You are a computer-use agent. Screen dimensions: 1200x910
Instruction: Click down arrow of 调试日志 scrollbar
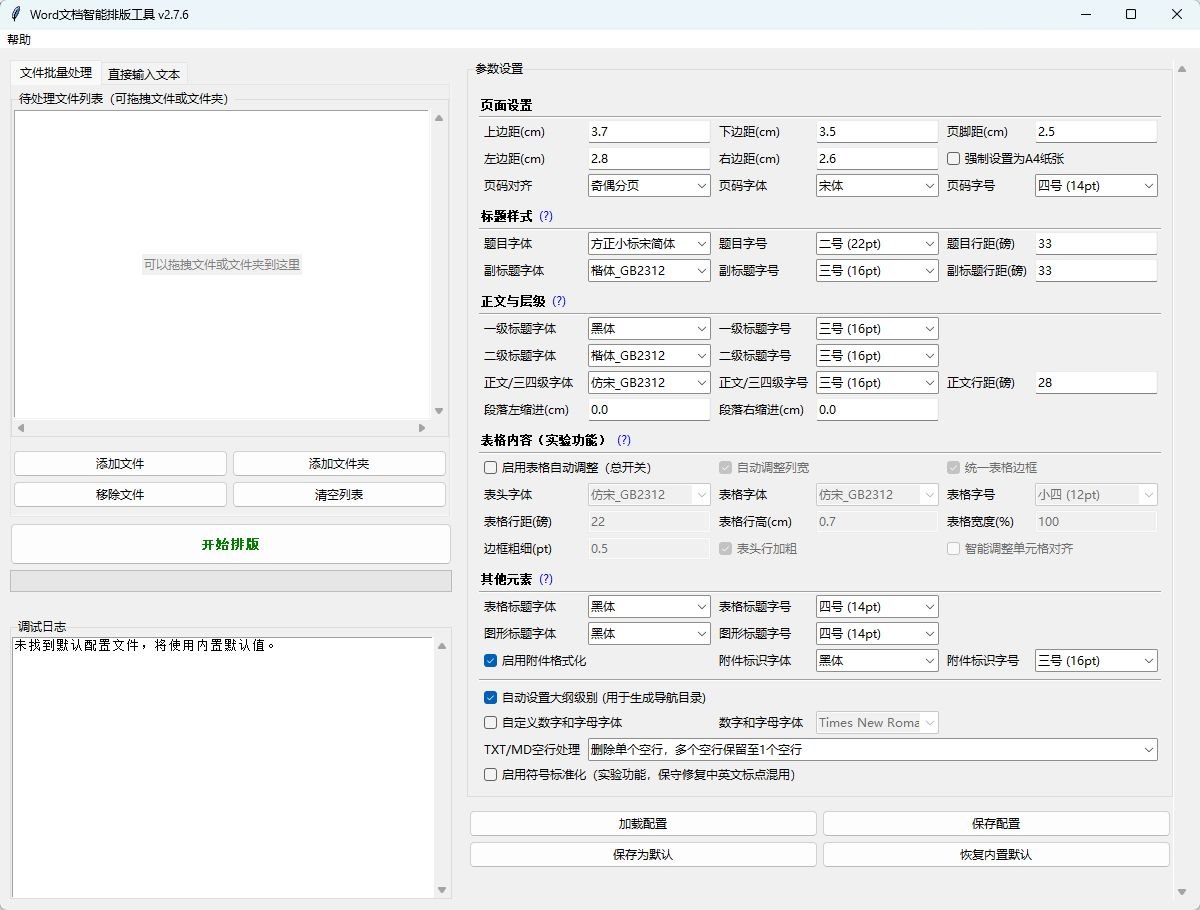click(x=442, y=890)
